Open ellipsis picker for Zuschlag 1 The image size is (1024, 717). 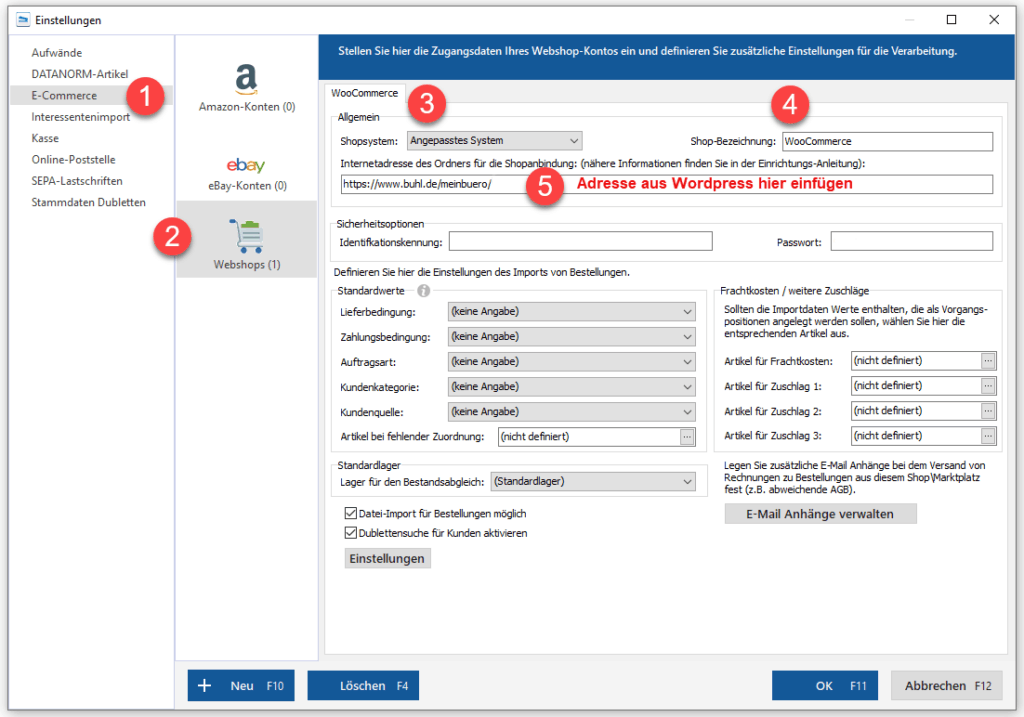coord(988,385)
